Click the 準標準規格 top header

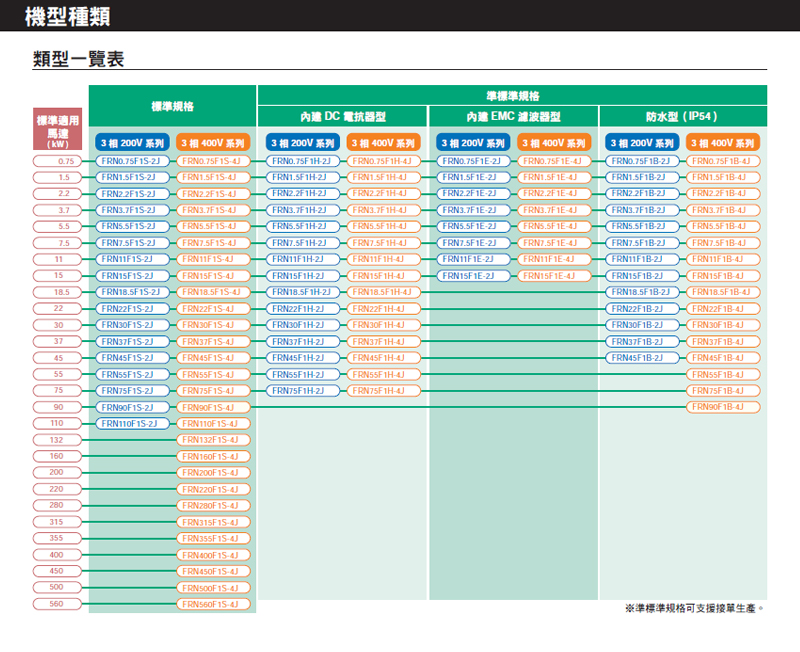tap(512, 96)
